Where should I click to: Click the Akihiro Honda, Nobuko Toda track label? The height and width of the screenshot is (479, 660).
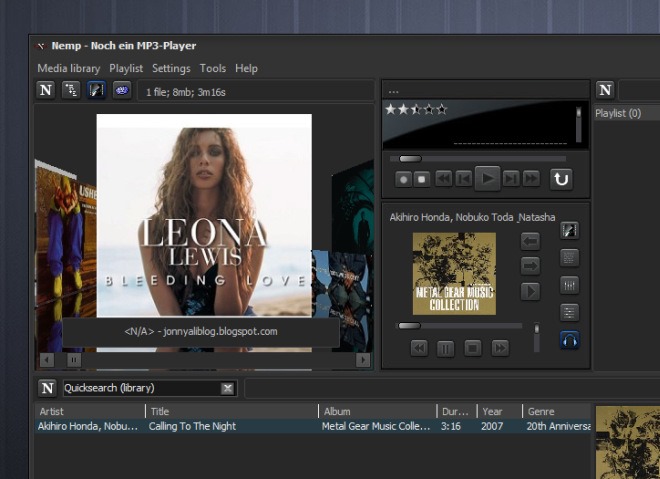tap(472, 217)
